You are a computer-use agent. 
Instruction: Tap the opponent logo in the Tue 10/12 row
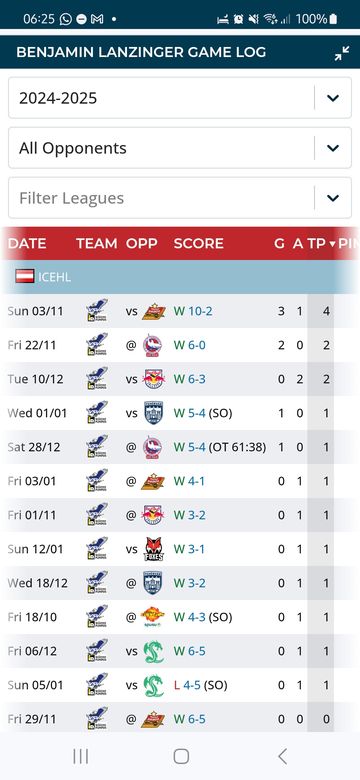tap(153, 379)
